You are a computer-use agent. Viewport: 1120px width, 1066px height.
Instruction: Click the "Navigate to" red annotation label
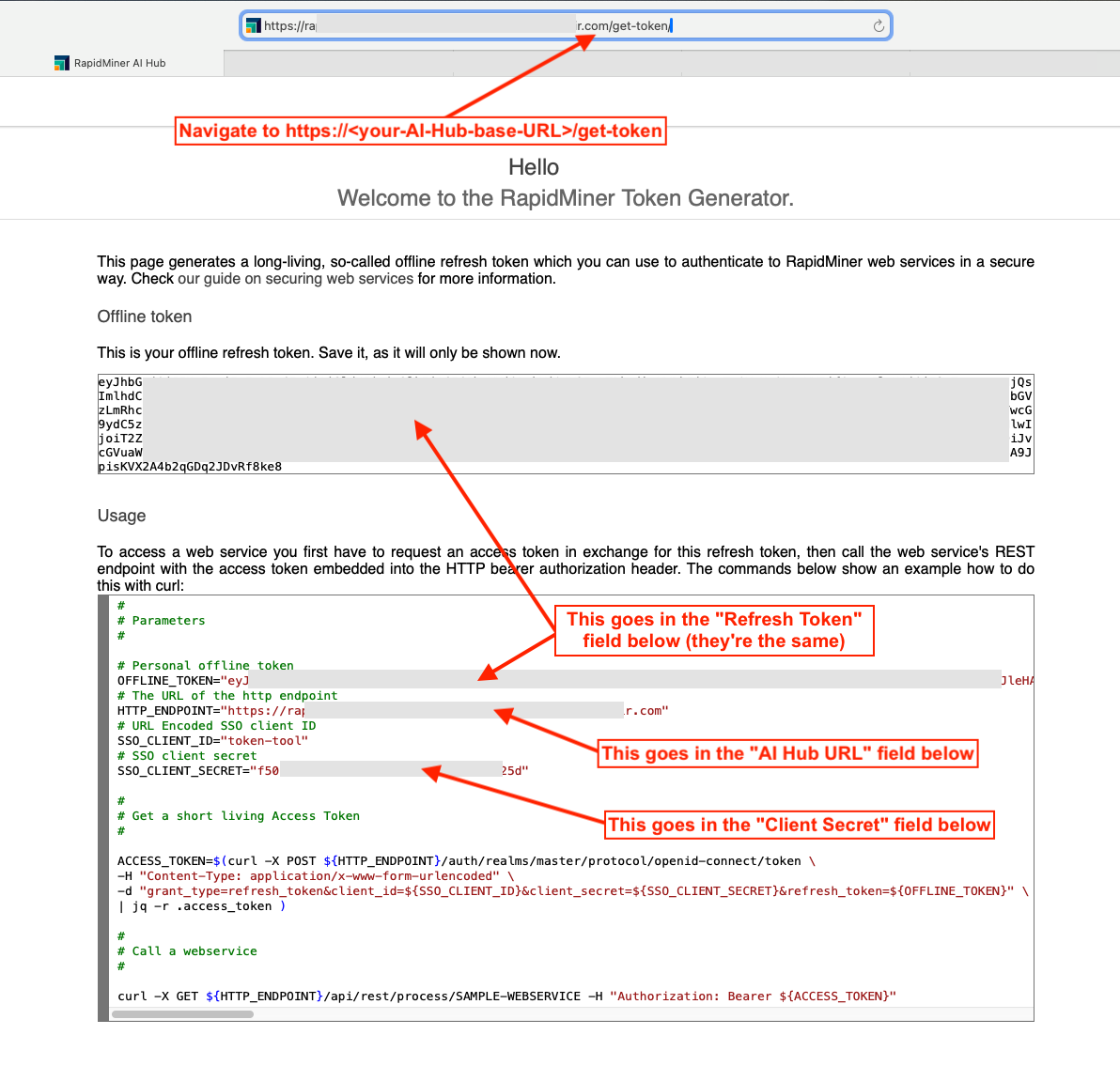(421, 131)
